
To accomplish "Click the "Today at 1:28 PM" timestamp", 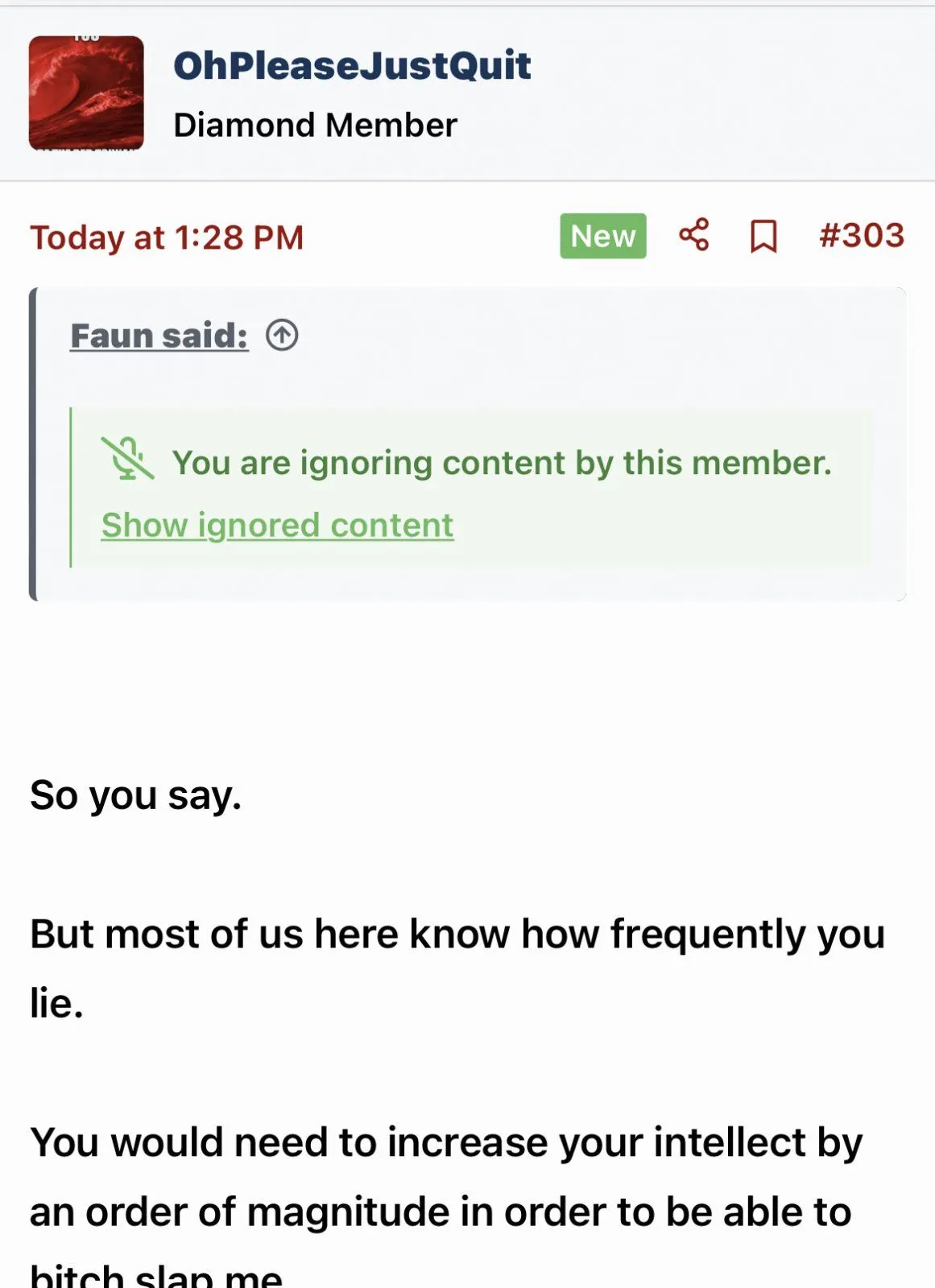I will coord(167,237).
